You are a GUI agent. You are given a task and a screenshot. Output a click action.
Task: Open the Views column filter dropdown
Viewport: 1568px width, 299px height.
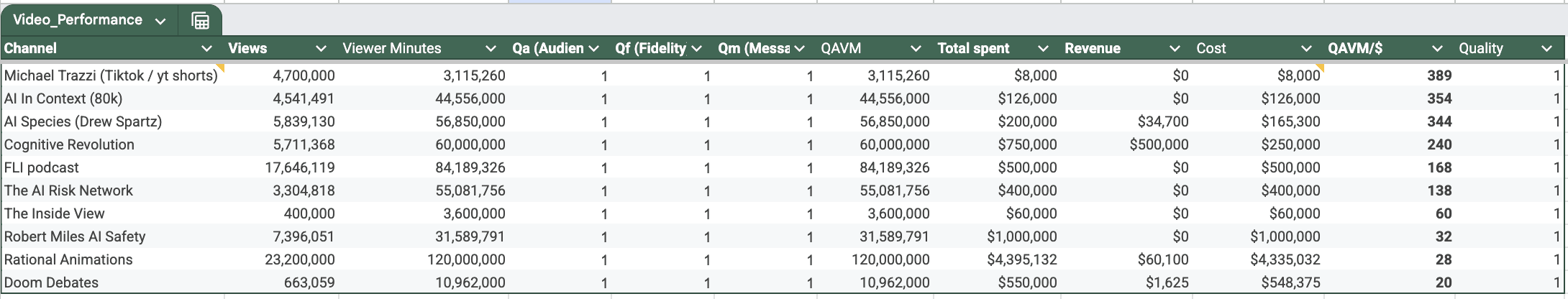pyautogui.click(x=321, y=49)
